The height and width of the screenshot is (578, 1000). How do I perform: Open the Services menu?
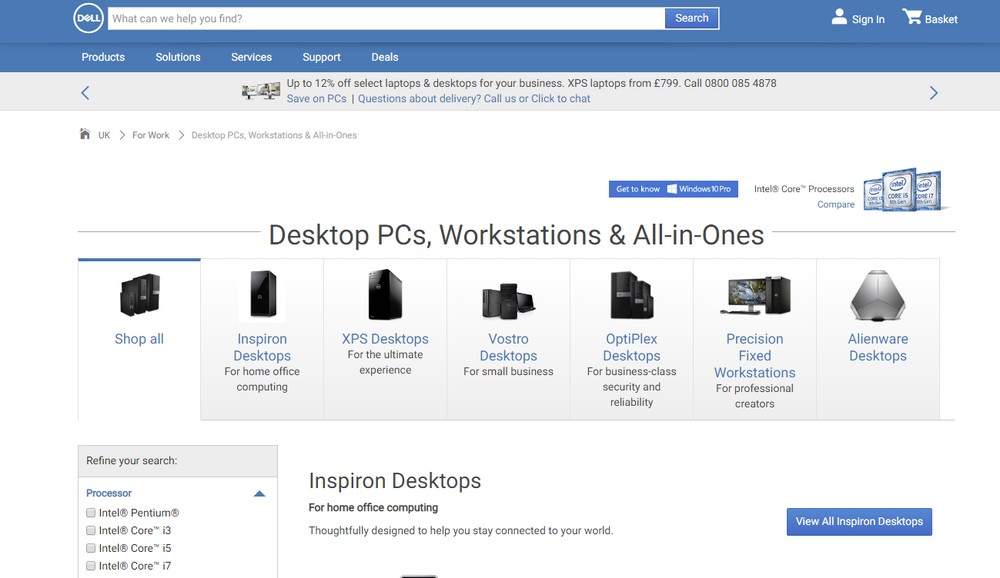click(251, 57)
